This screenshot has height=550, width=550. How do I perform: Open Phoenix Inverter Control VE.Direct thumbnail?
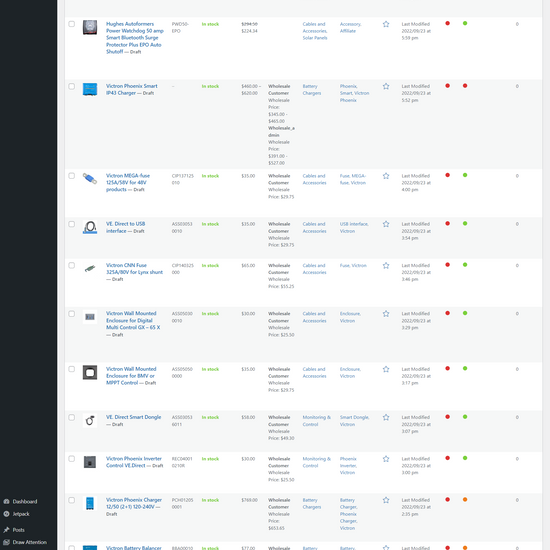click(90, 462)
